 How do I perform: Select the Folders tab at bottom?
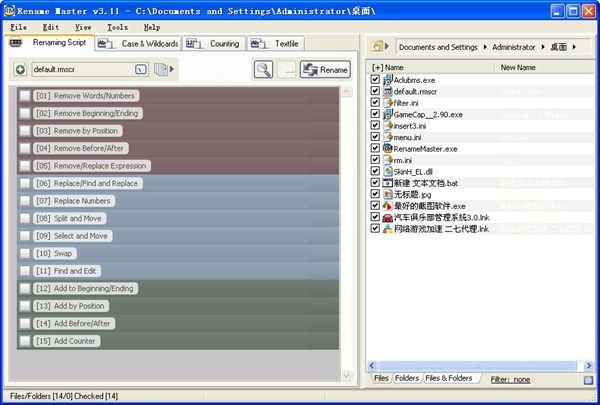[x=407, y=380]
